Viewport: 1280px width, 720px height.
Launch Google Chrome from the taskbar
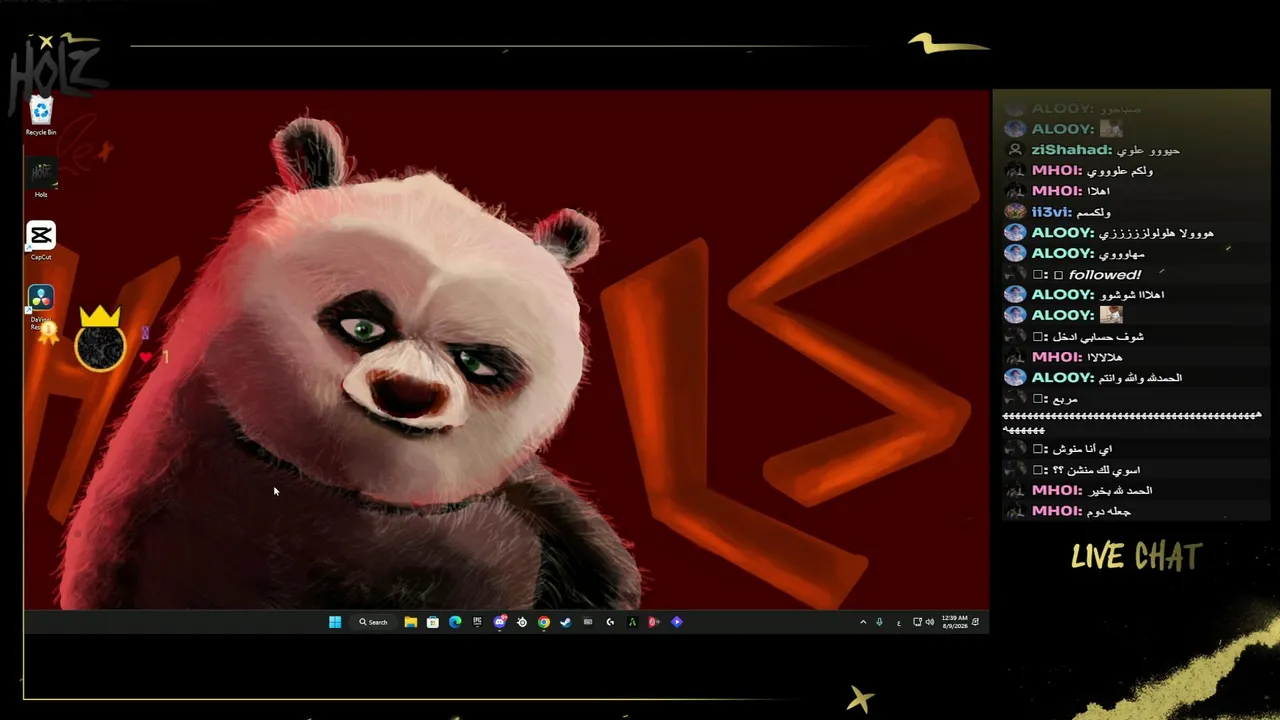[544, 622]
